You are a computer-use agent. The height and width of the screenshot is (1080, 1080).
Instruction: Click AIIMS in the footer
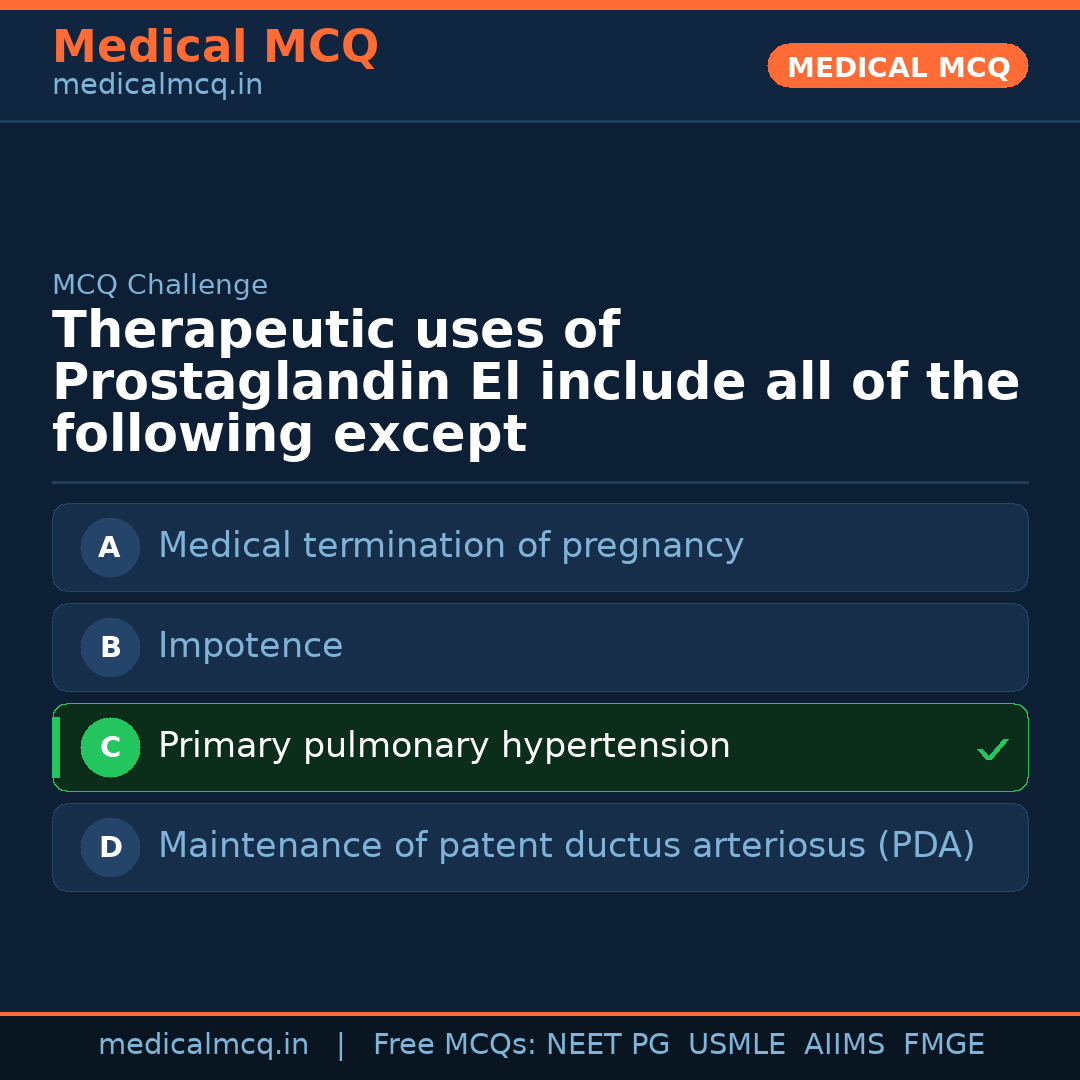[844, 1045]
